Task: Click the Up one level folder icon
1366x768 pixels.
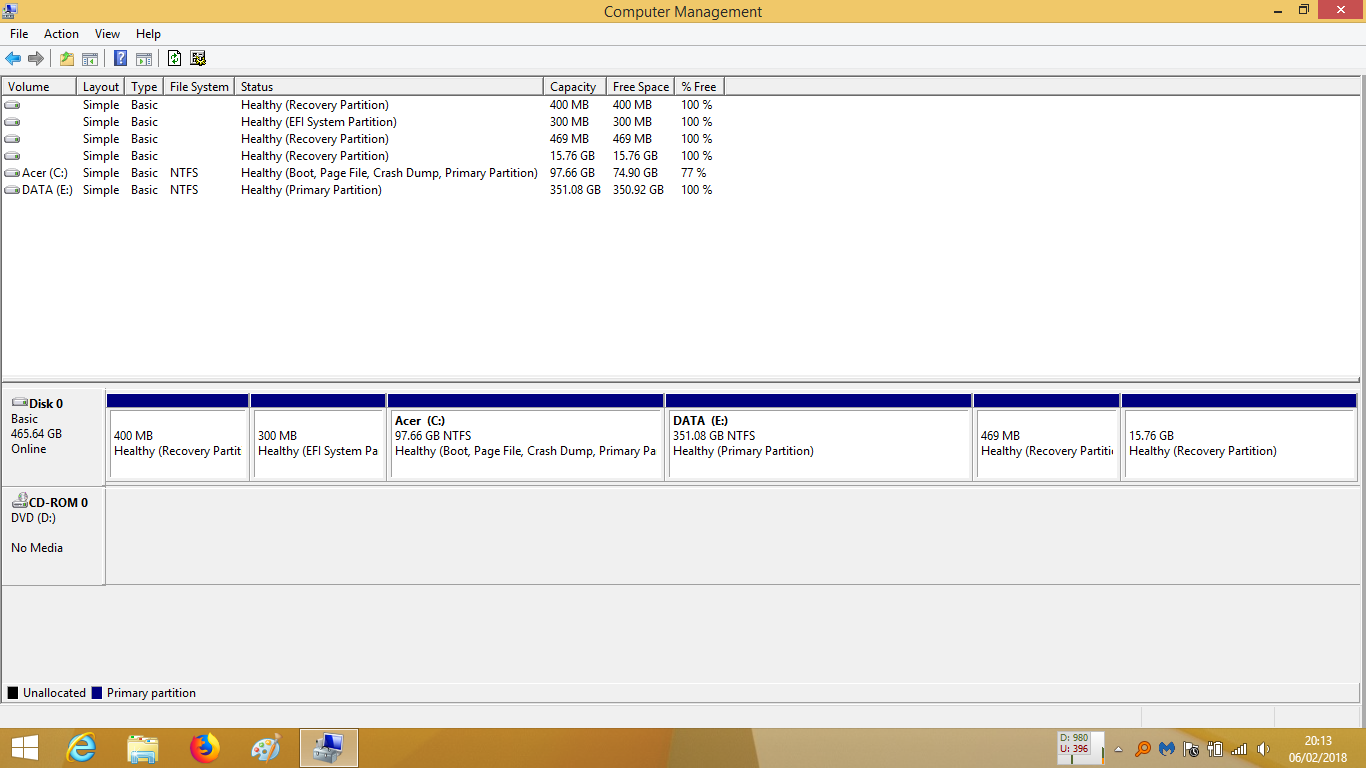Action: [66, 58]
